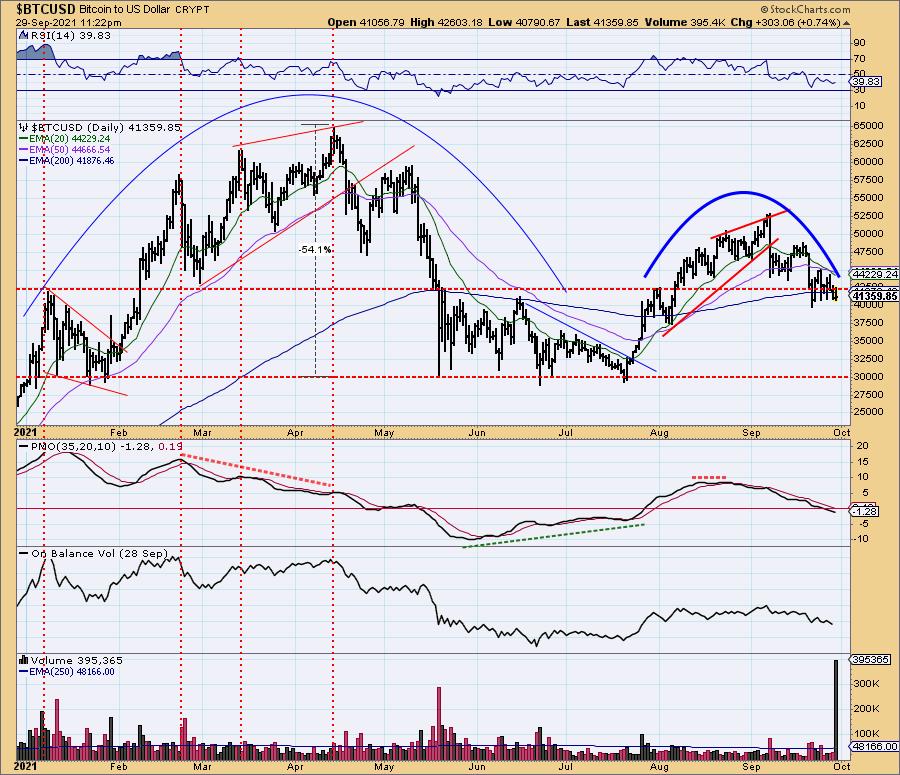Screen dimensions: 900x775
Task: Click the -54.1% decline annotation
Action: 315,250
